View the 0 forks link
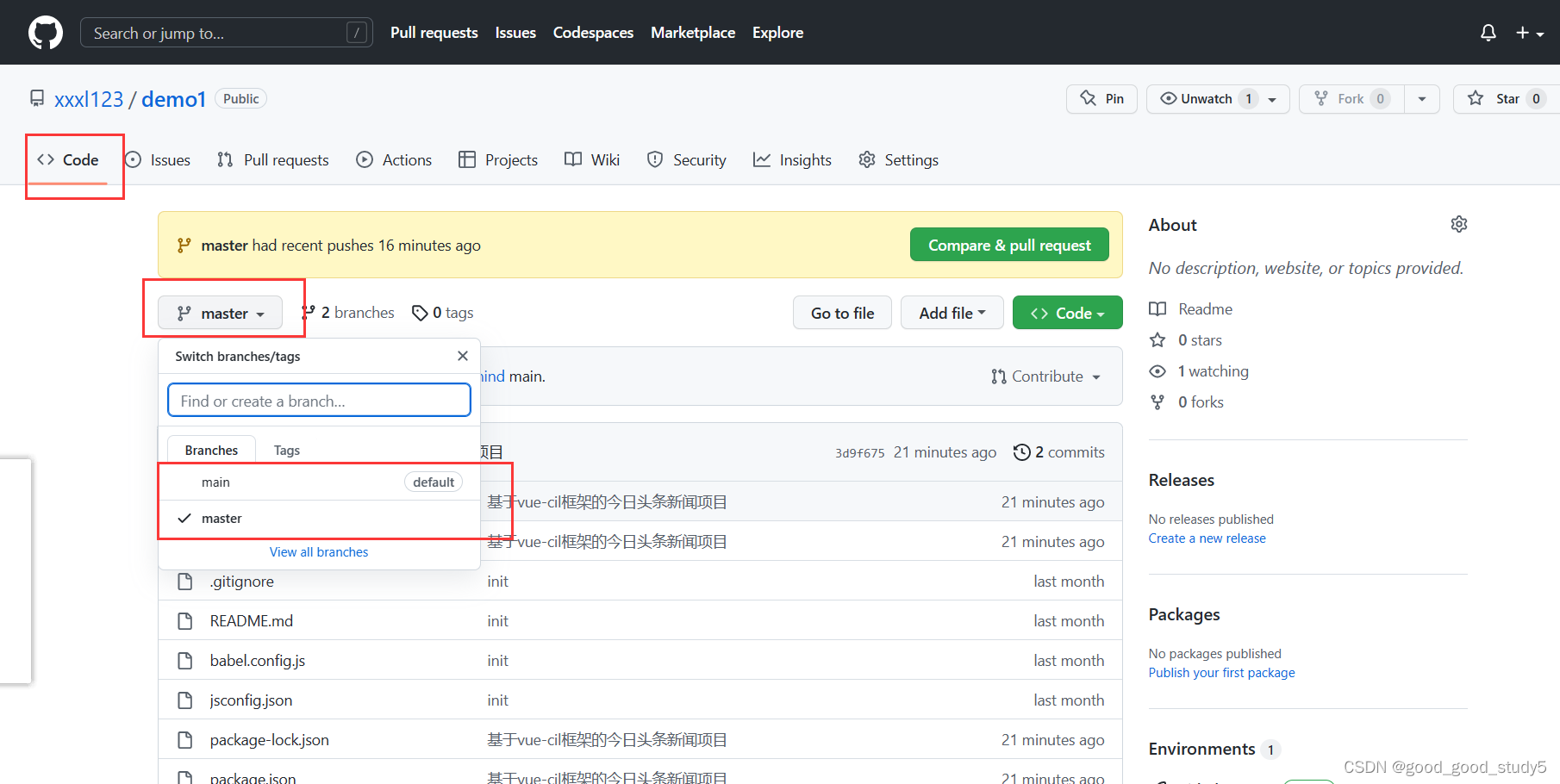 coord(1187,402)
